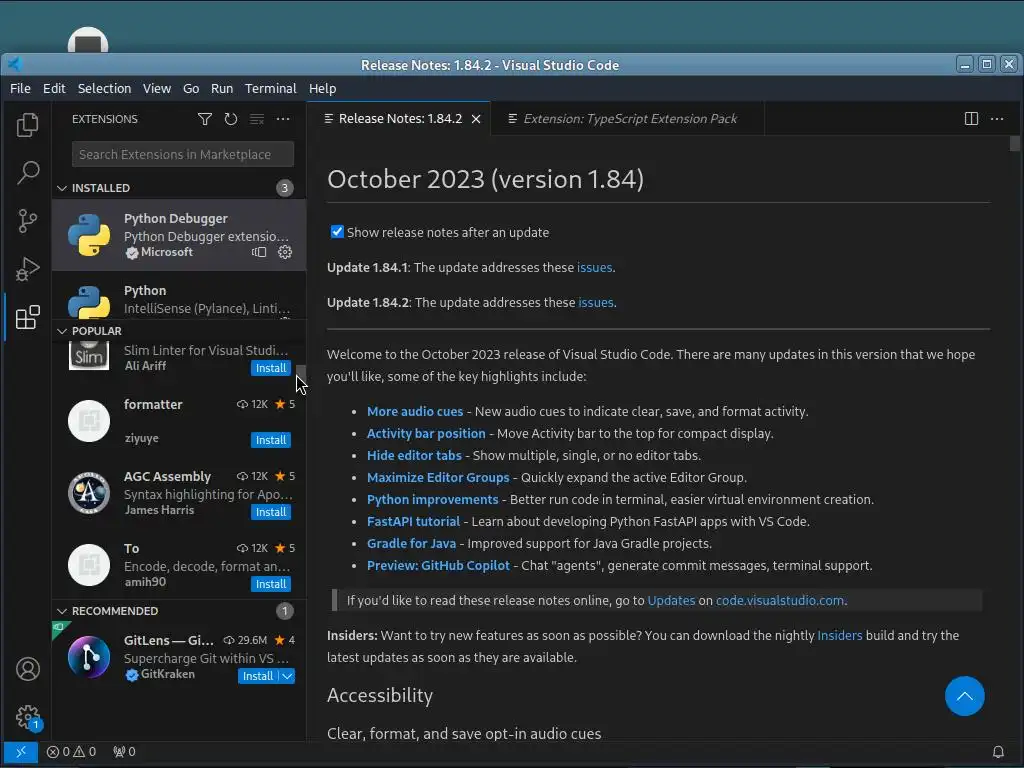Collapse the INSTALLED section

point(61,188)
